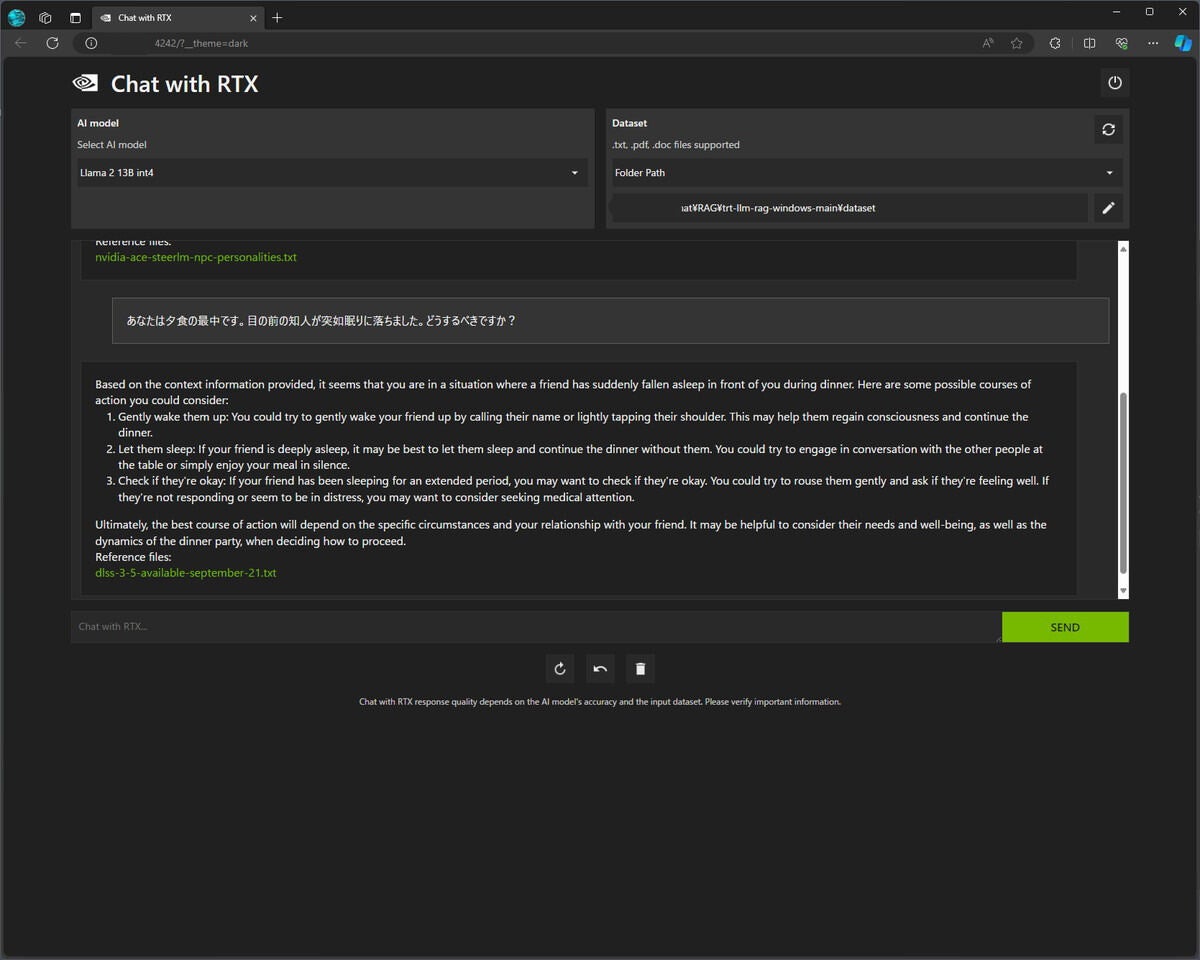Reload the page in the browser
Viewport: 1200px width, 960px height.
coord(52,43)
